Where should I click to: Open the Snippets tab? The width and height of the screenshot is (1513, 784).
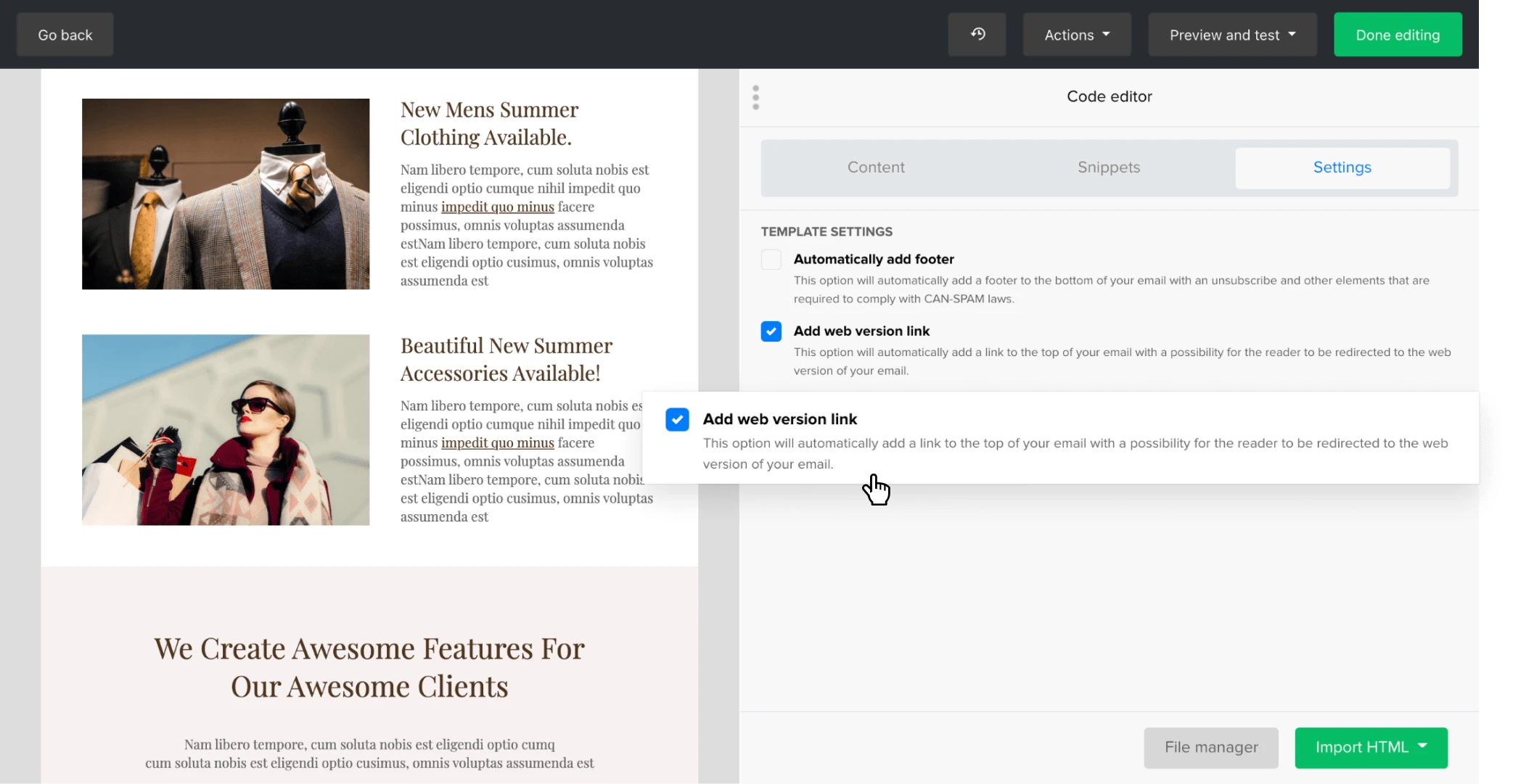pos(1108,168)
